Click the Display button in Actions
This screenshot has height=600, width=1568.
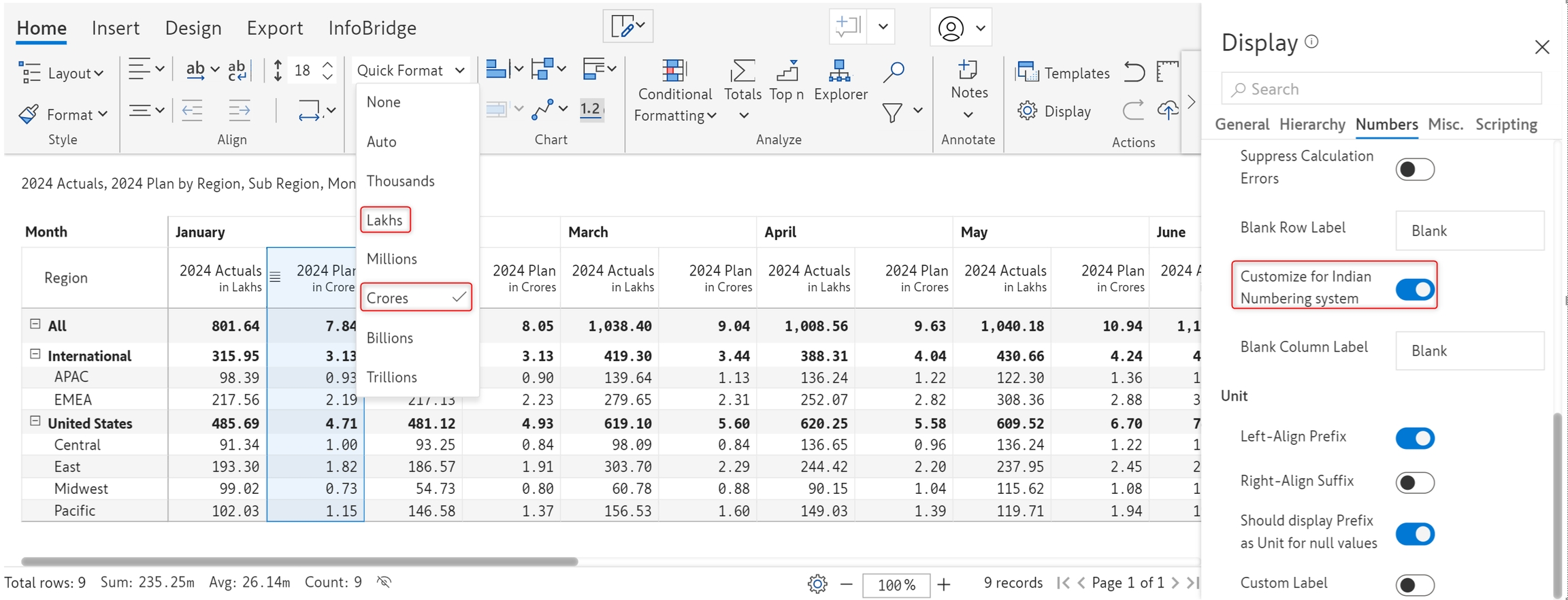tap(1055, 111)
